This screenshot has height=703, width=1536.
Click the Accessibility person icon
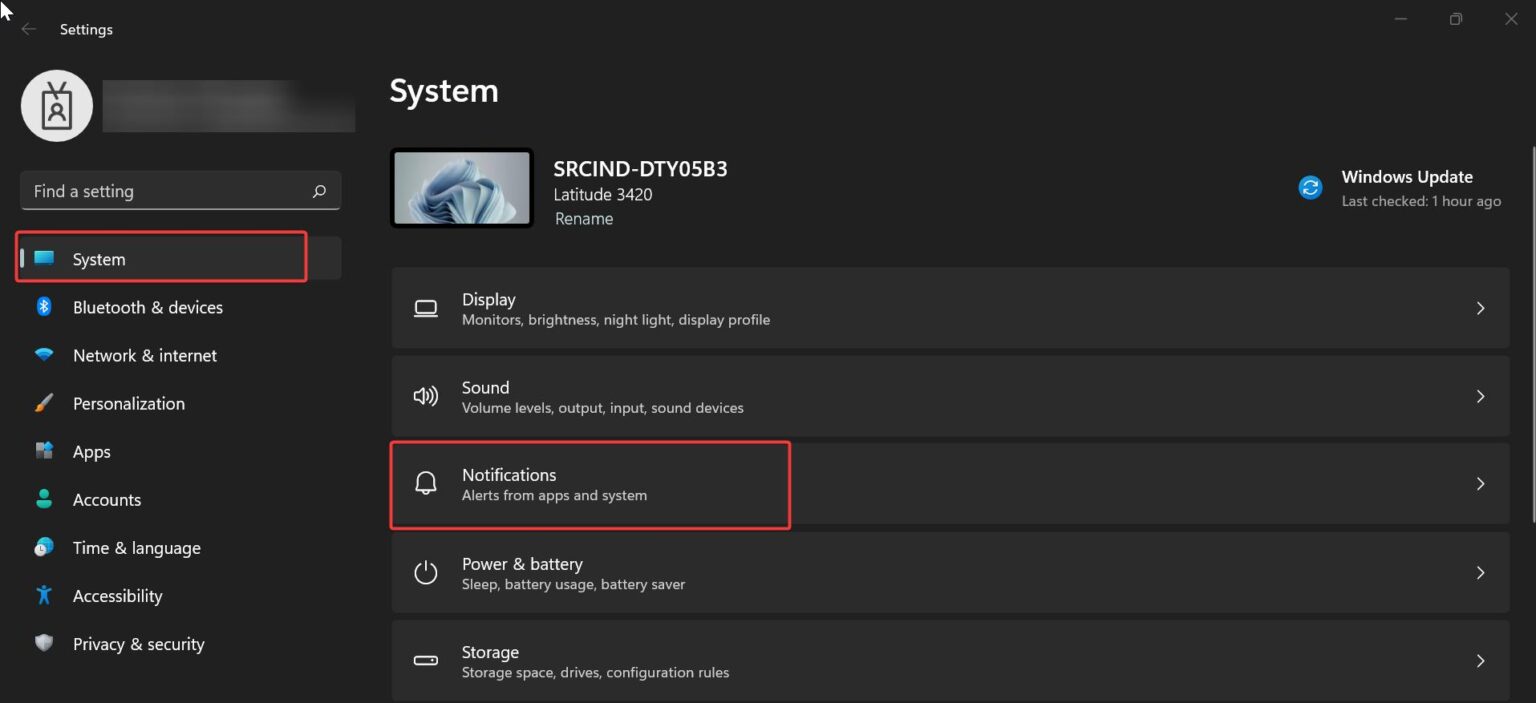44,595
